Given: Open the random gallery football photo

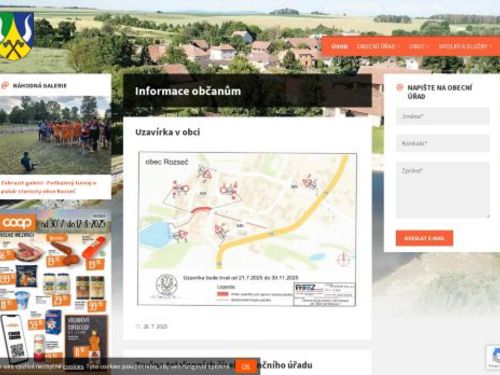Looking at the screenshot, I should coord(55,135).
